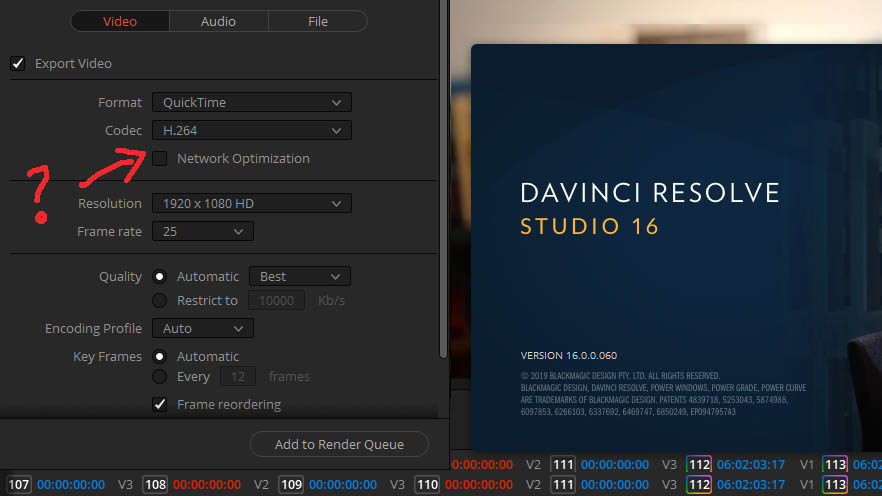Select clip 110 in the timeline strip
882x496 pixels.
point(427,484)
